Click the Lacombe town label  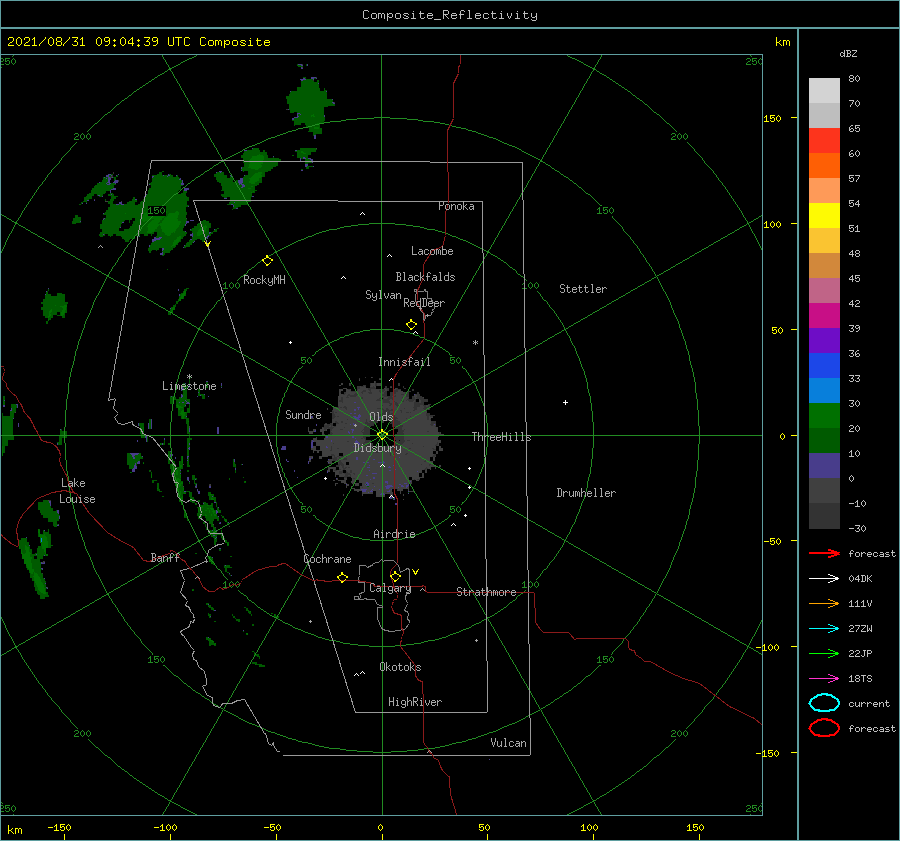tap(432, 251)
